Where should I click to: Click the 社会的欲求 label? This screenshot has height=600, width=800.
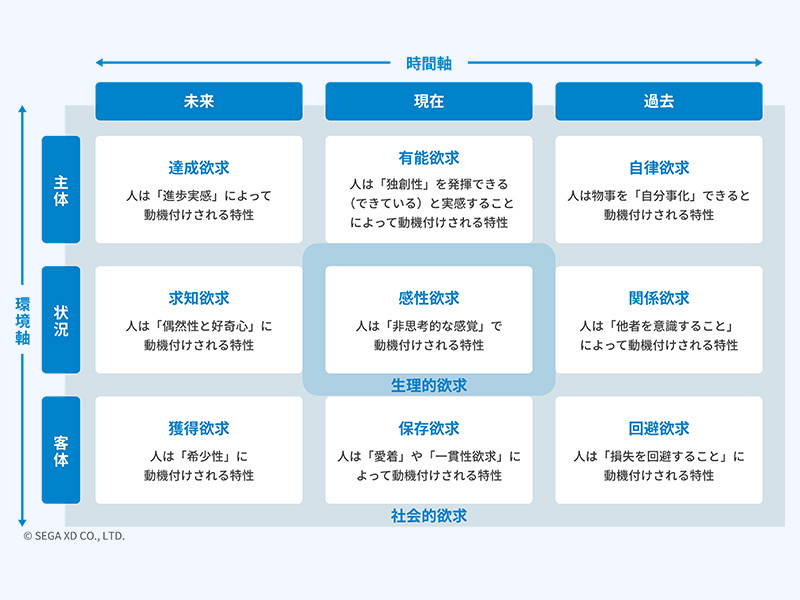point(429,516)
